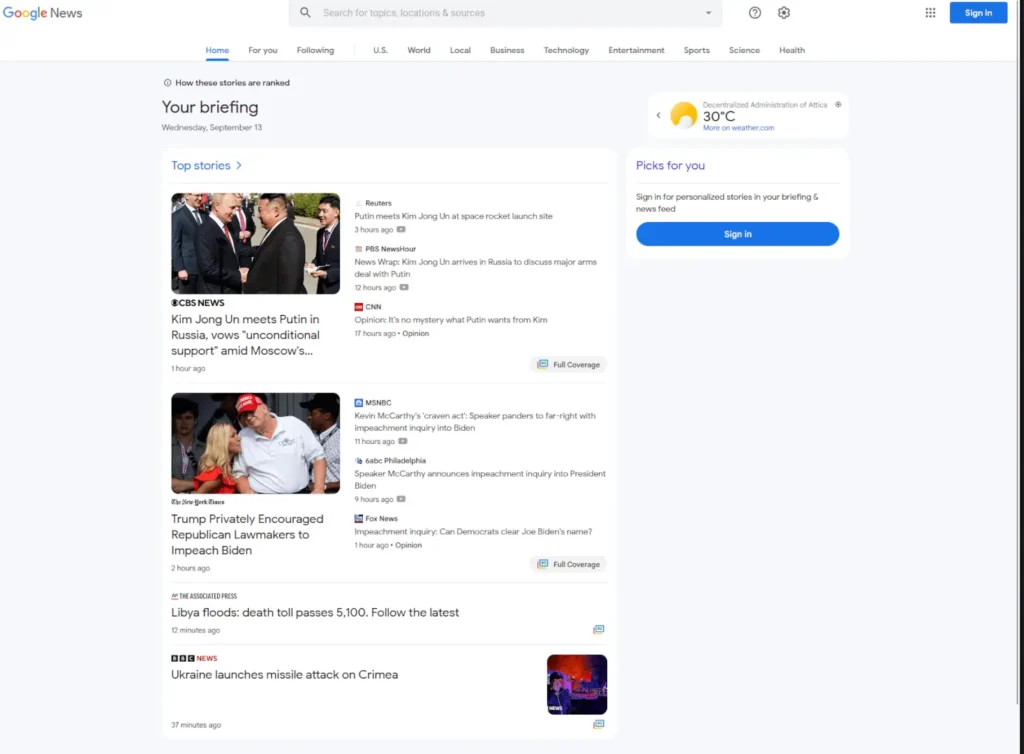The image size is (1024, 754).
Task: Click full coverage icon for Crimea story
Action: click(598, 724)
